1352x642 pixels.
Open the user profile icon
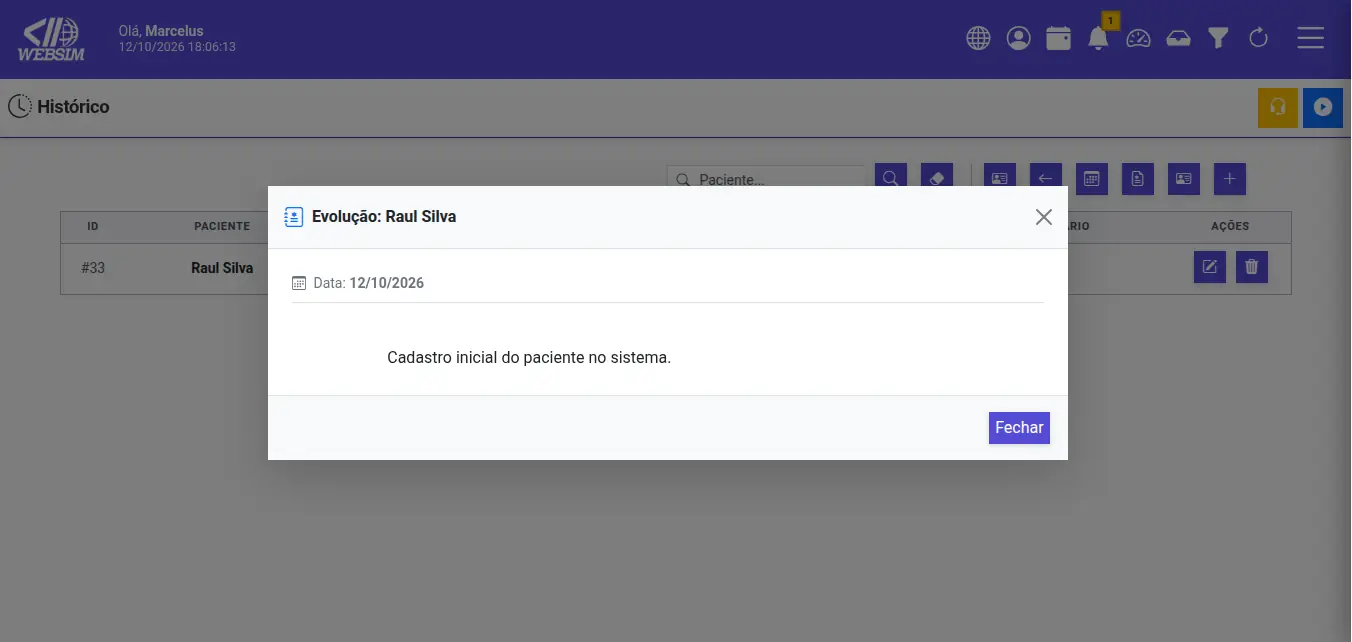[1018, 39]
